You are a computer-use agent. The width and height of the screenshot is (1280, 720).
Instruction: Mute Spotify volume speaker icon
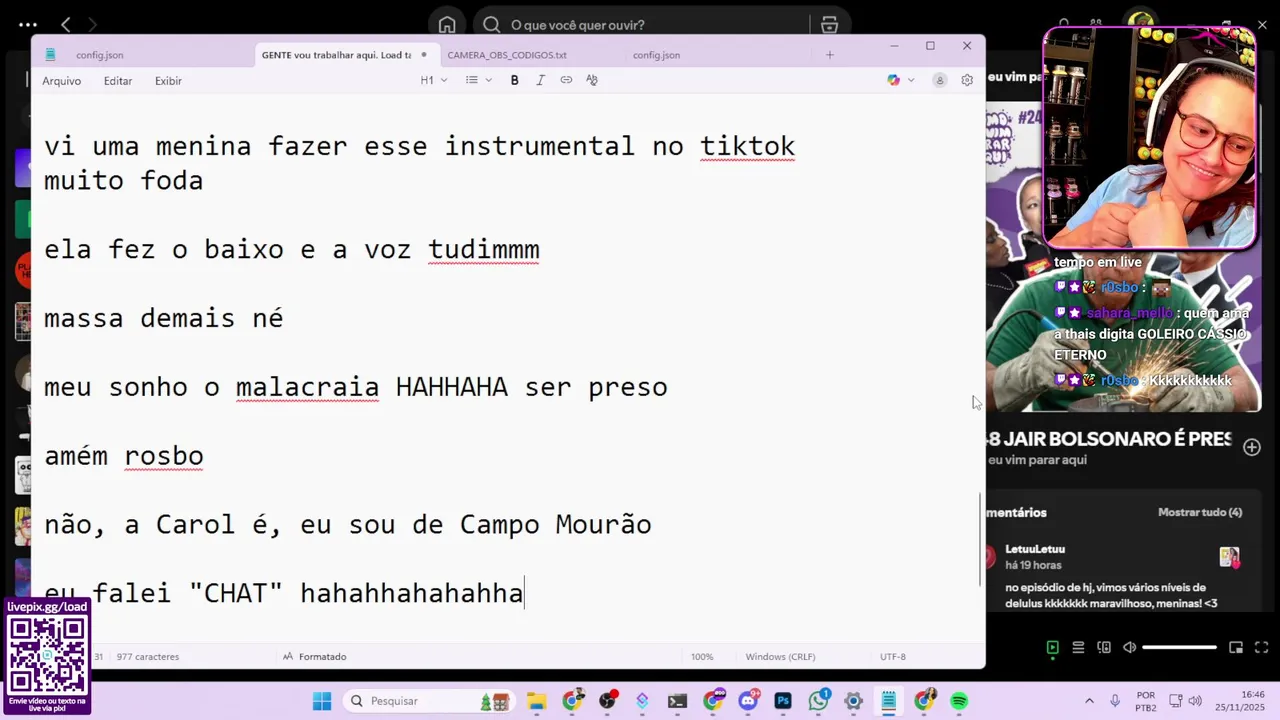[x=1130, y=647]
